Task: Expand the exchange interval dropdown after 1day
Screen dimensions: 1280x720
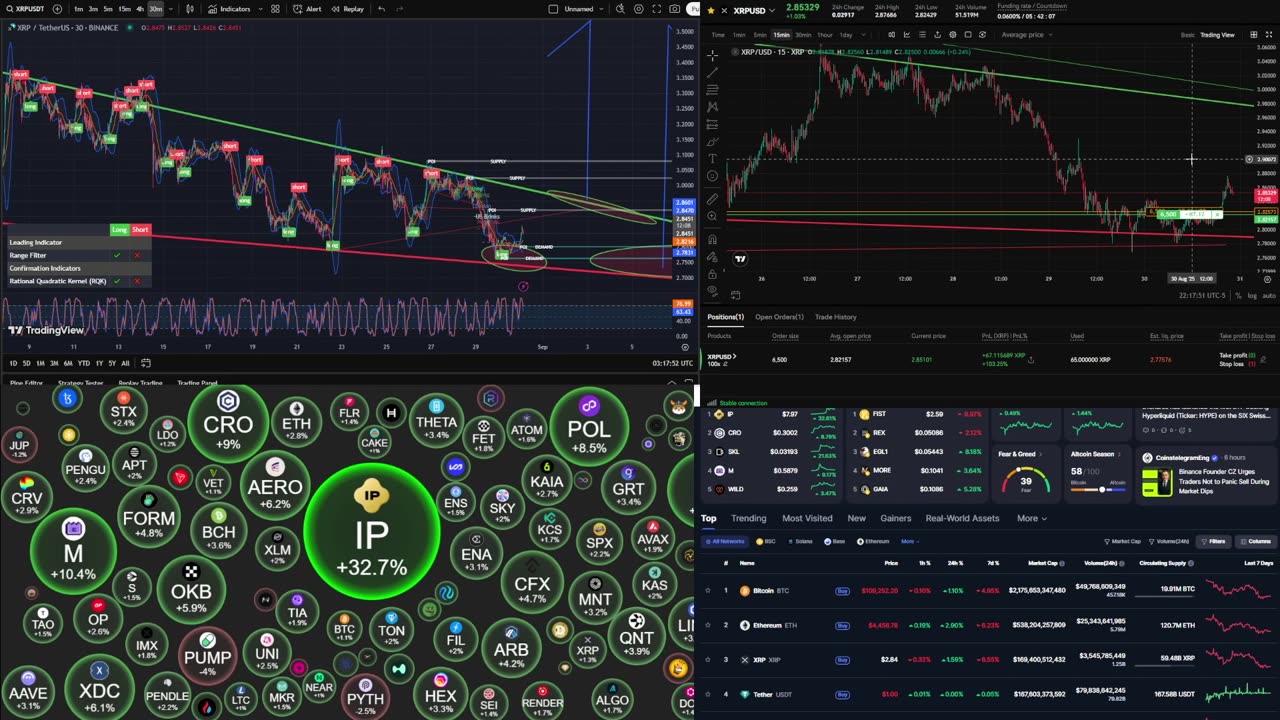Action: point(863,34)
